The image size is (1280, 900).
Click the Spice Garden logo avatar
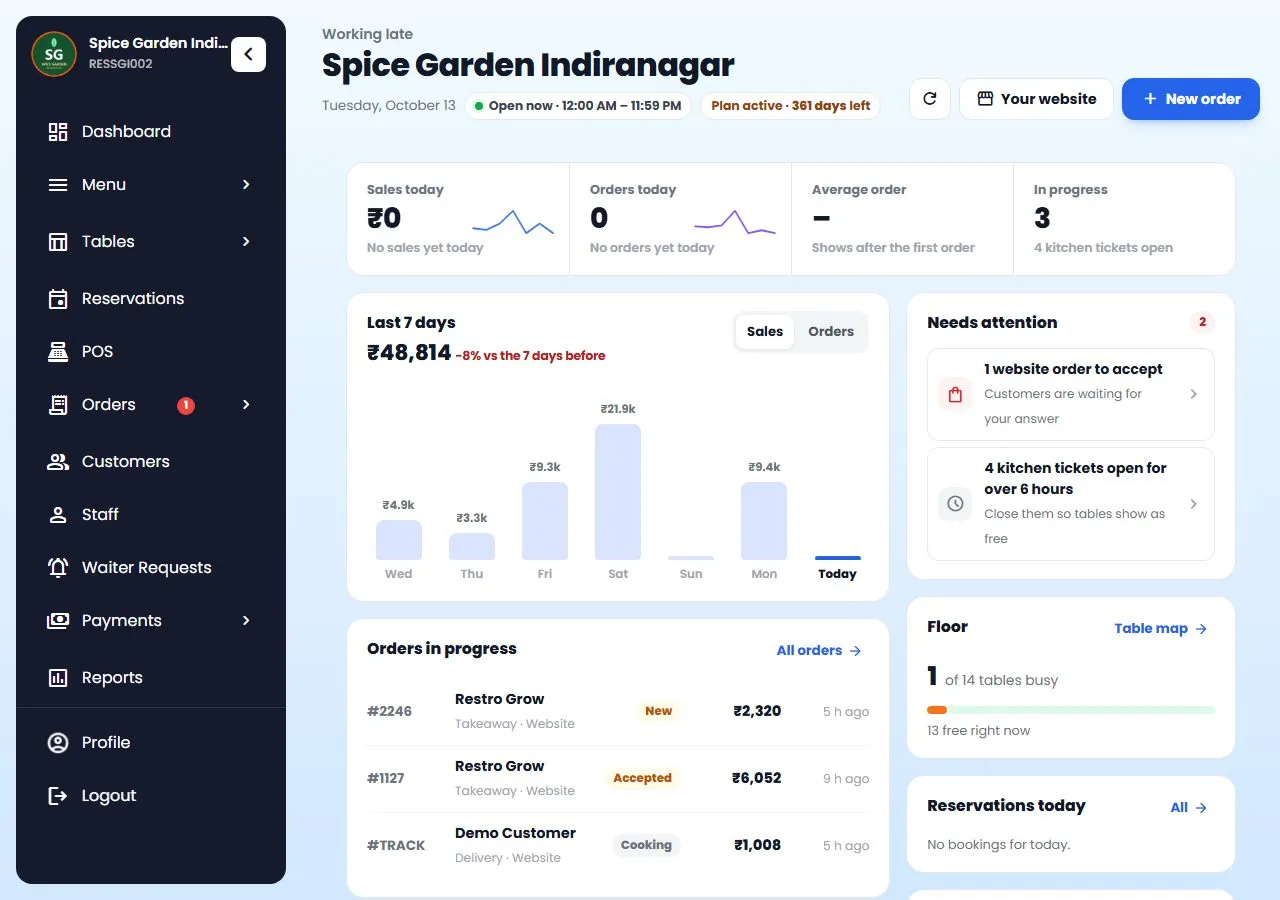point(54,54)
